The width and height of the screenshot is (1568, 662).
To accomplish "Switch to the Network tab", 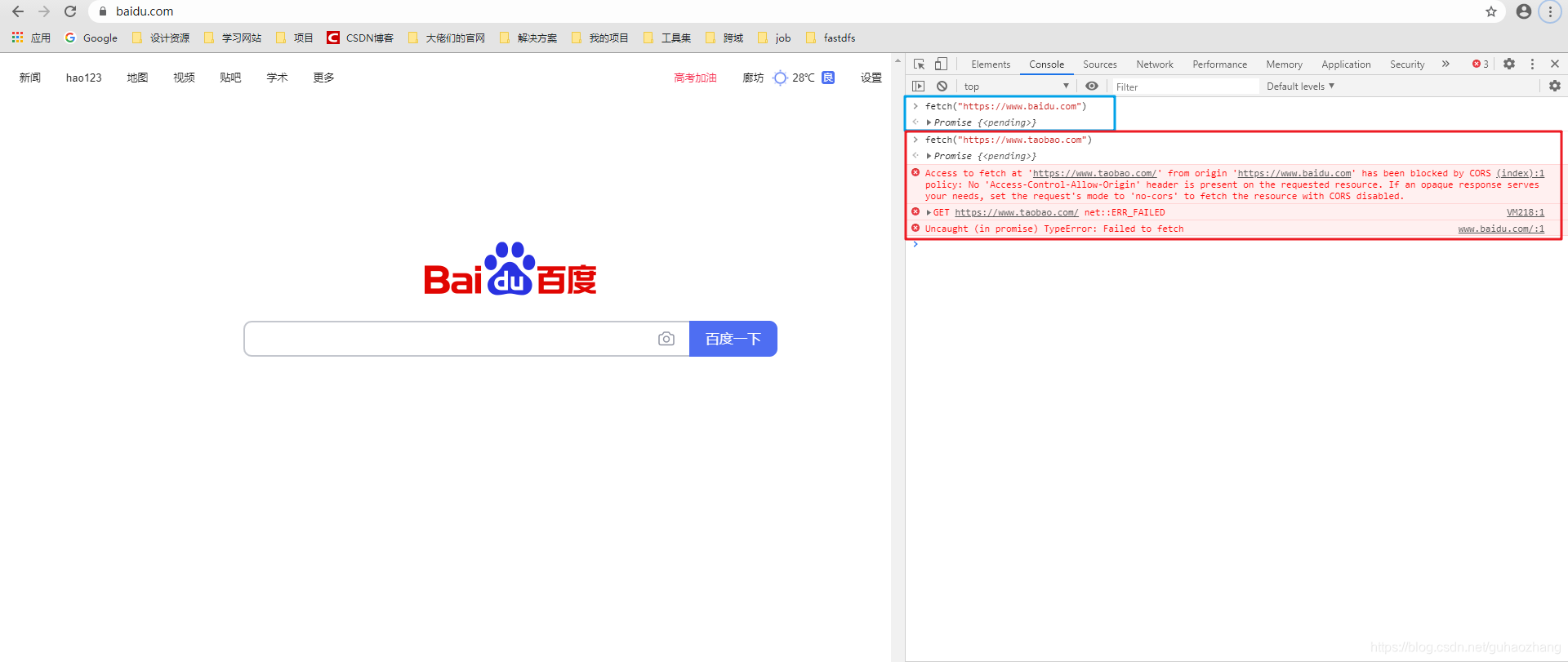I will (1154, 64).
